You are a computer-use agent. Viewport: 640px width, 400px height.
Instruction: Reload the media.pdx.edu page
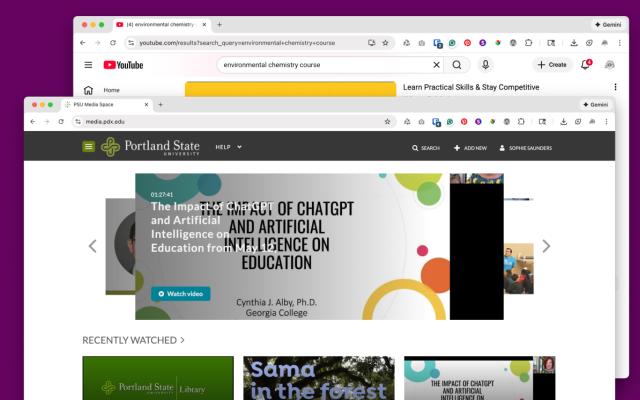pyautogui.click(x=61, y=122)
